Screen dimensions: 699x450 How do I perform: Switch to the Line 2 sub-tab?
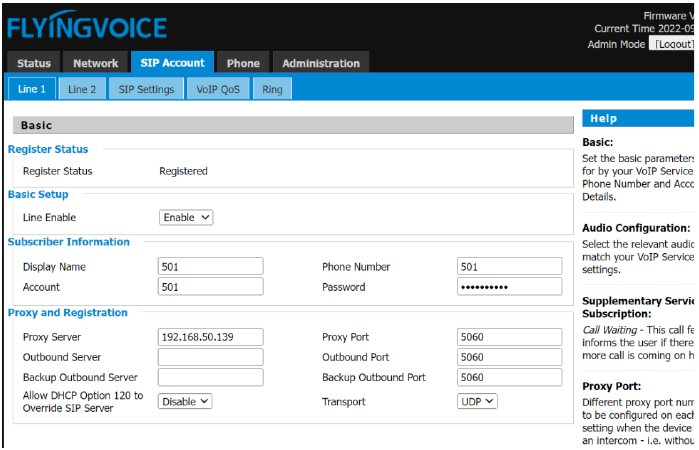click(x=82, y=89)
